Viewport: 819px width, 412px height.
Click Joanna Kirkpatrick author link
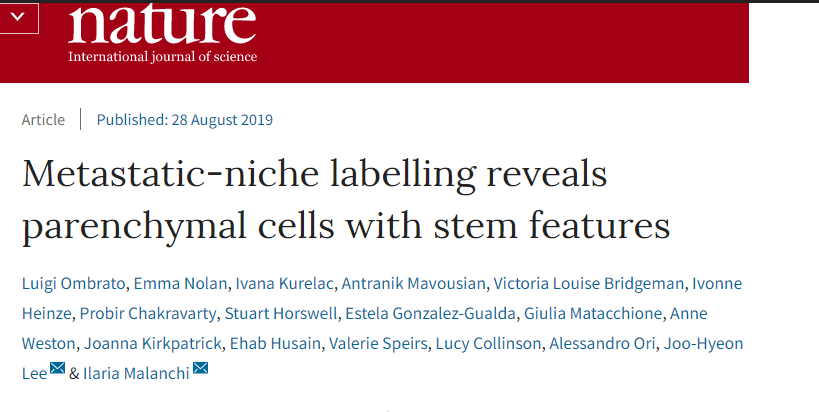pos(153,344)
